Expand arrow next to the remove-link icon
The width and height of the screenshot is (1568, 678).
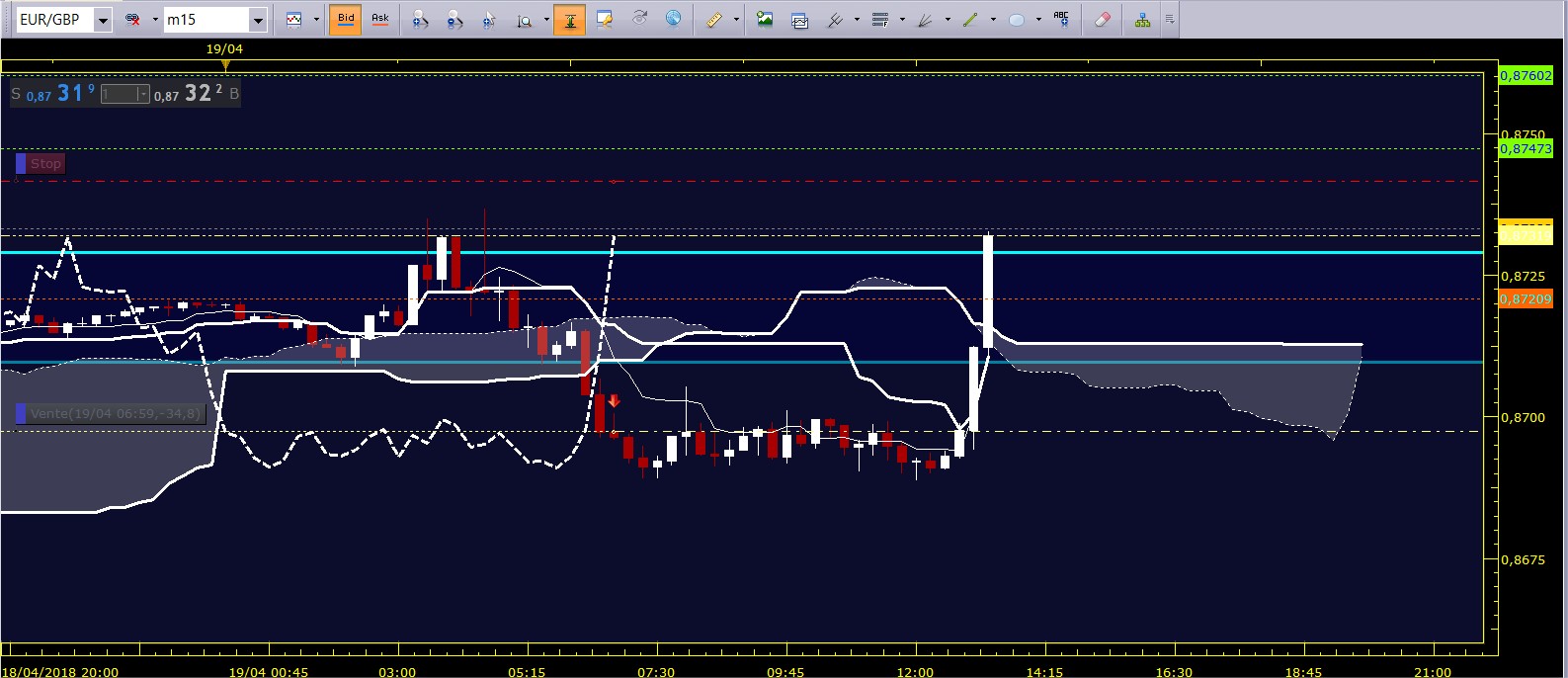pos(155,20)
